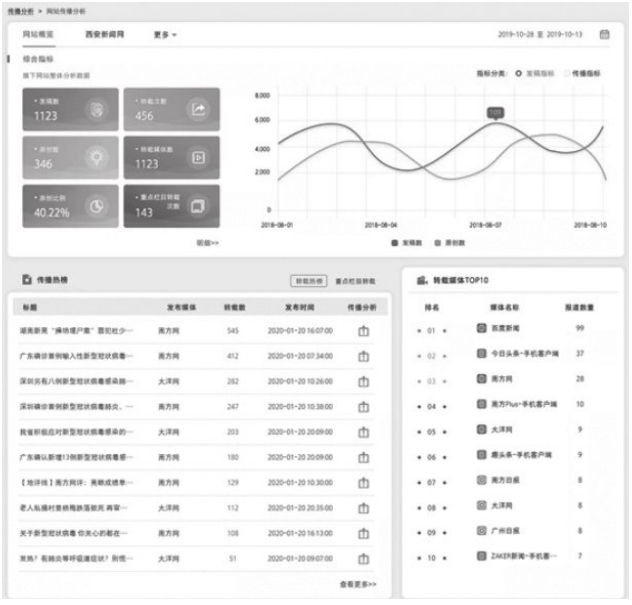Switch to the 网站概览 tab

click(x=38, y=34)
